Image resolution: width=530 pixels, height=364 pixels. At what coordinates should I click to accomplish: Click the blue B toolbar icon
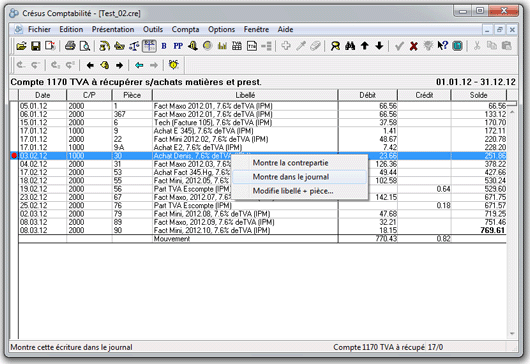point(164,46)
